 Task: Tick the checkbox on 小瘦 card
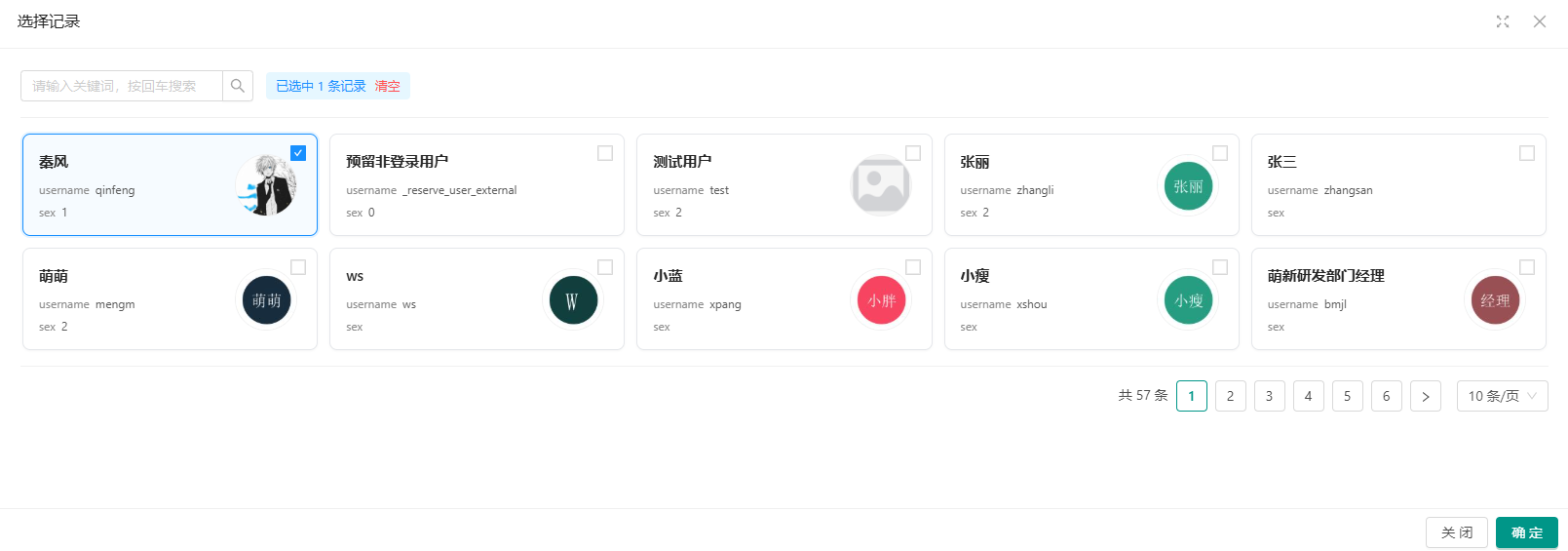[1220, 267]
